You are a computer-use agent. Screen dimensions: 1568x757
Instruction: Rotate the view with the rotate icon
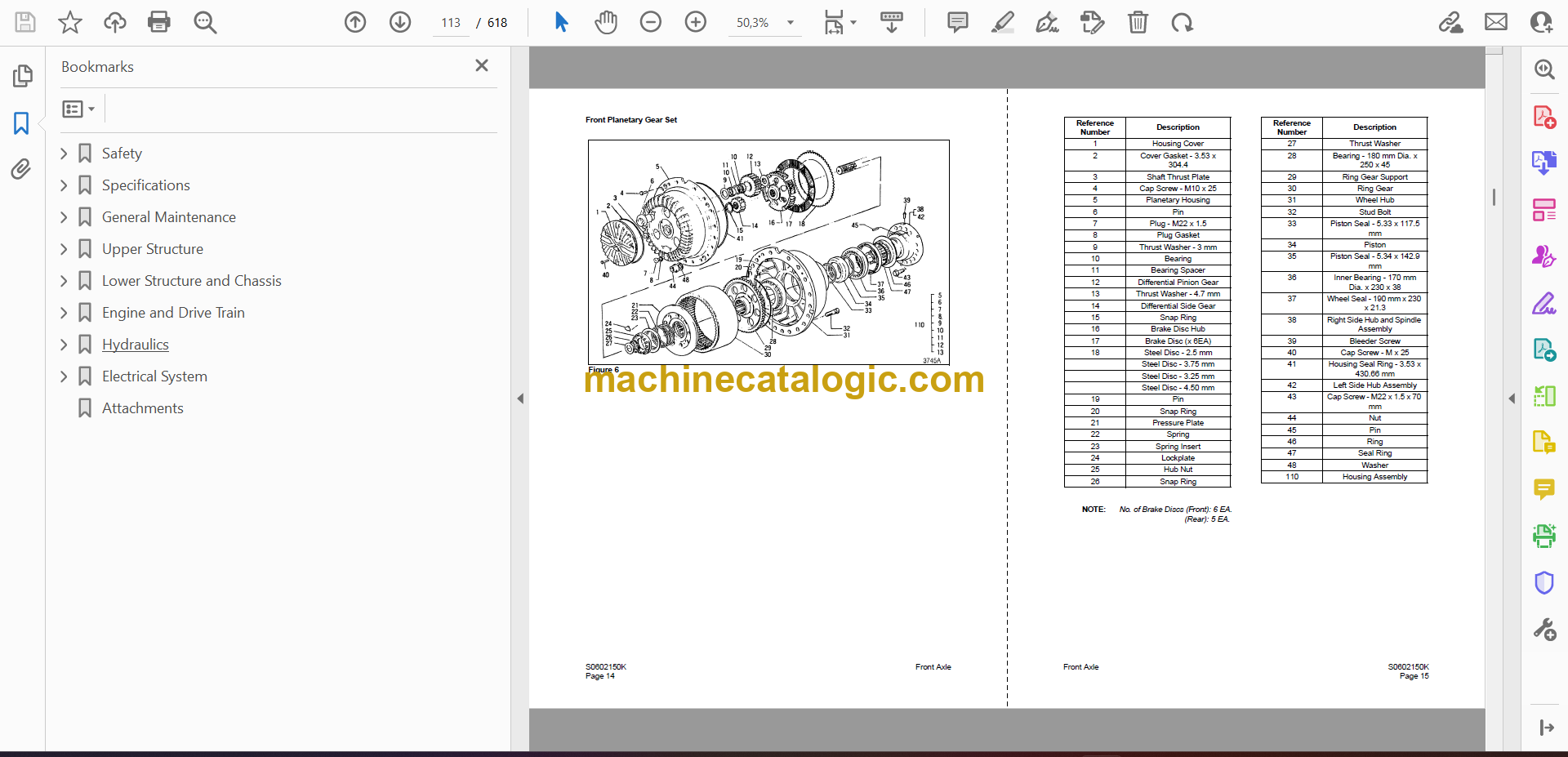1182,22
